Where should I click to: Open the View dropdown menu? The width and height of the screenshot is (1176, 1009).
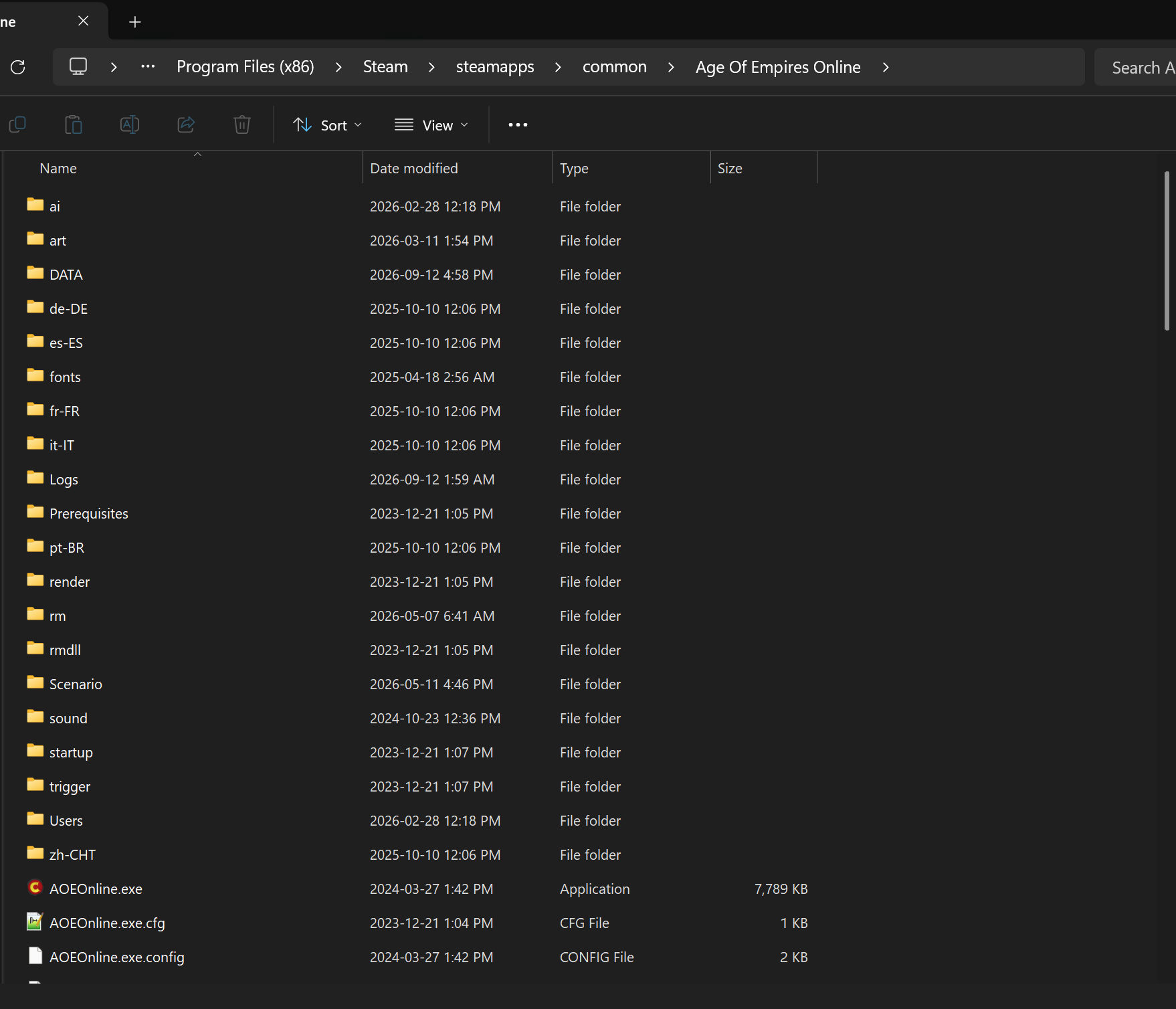[x=431, y=125]
